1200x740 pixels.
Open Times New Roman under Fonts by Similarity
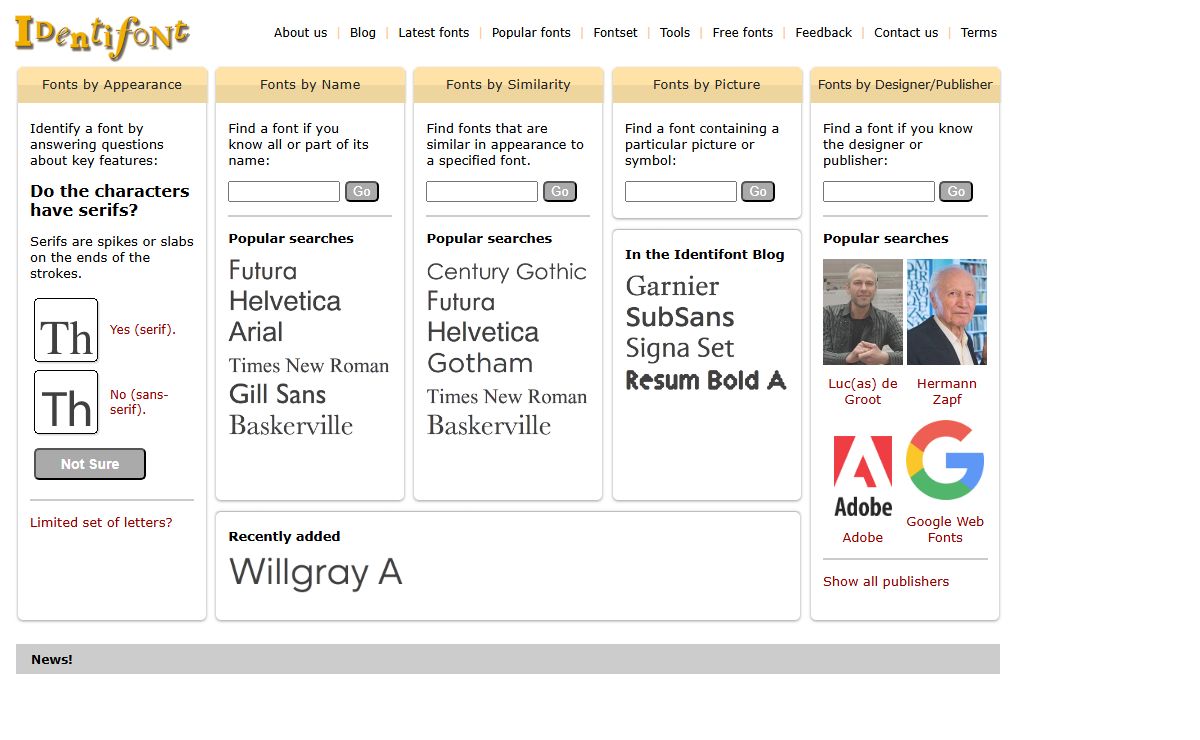[507, 396]
